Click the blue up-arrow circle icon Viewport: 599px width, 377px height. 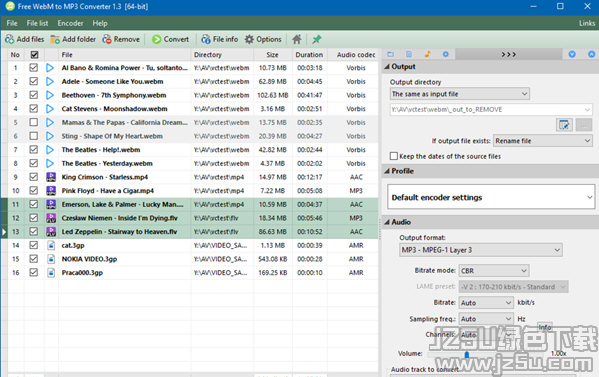click(x=591, y=54)
